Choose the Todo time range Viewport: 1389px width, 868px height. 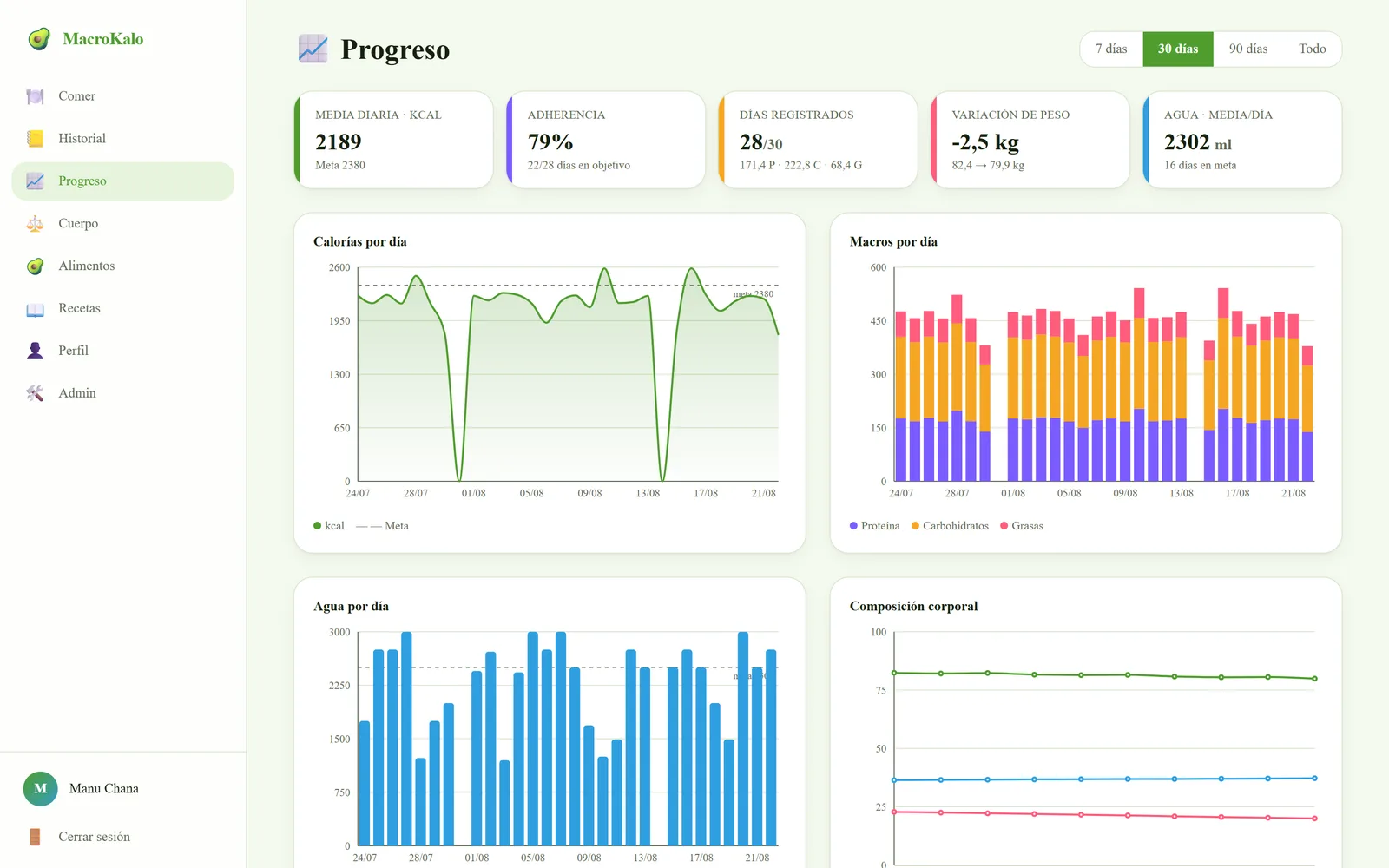(x=1312, y=49)
